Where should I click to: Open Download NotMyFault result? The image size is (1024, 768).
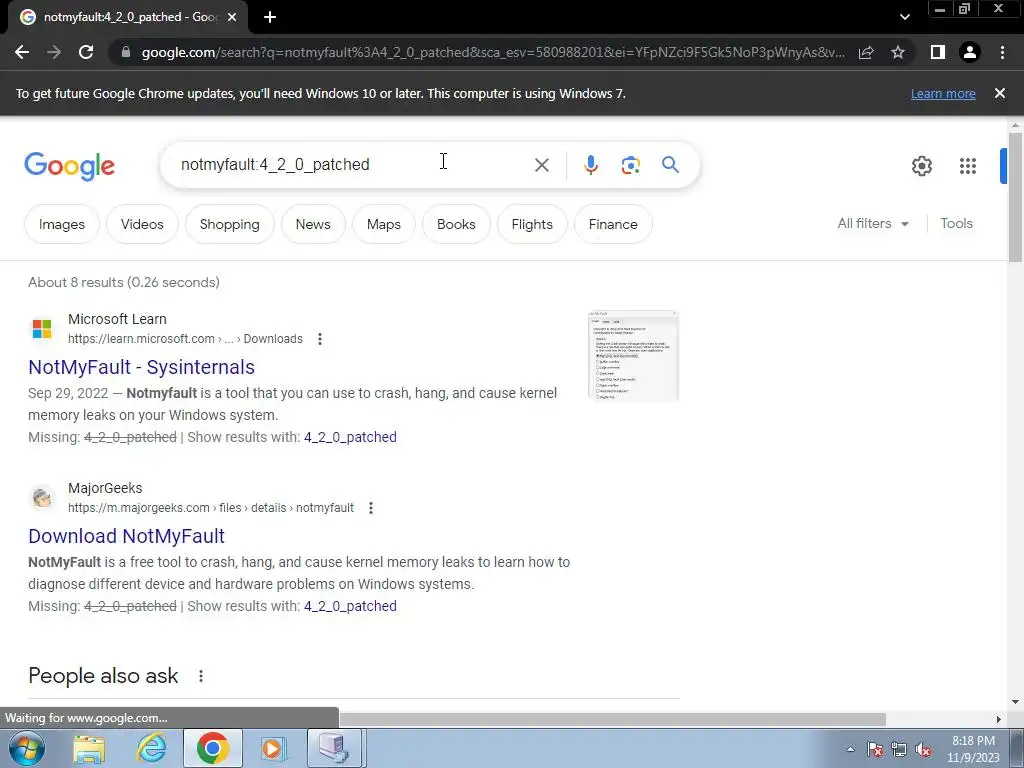pyautogui.click(x=126, y=536)
